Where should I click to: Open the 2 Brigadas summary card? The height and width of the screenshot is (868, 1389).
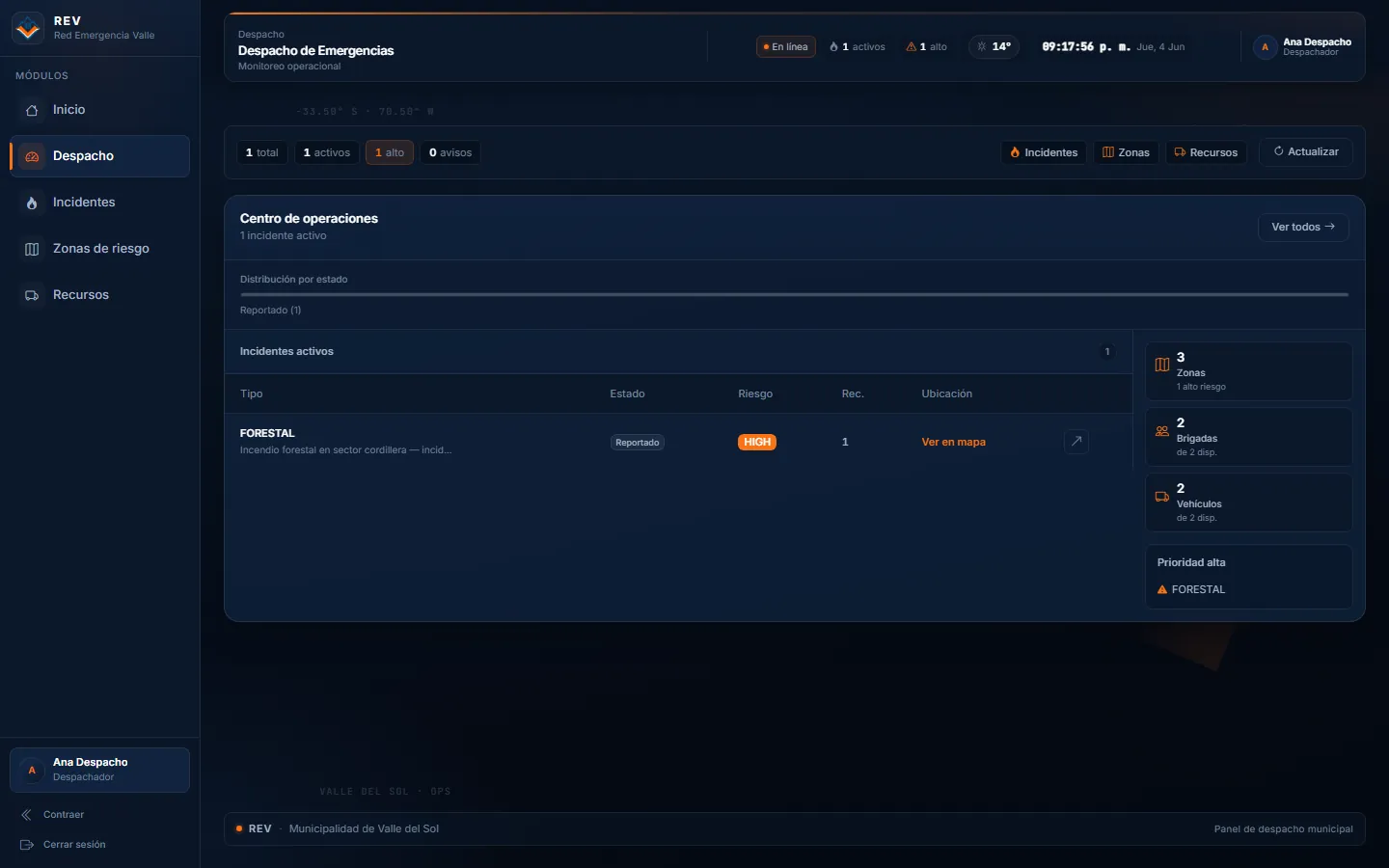pyautogui.click(x=1248, y=437)
